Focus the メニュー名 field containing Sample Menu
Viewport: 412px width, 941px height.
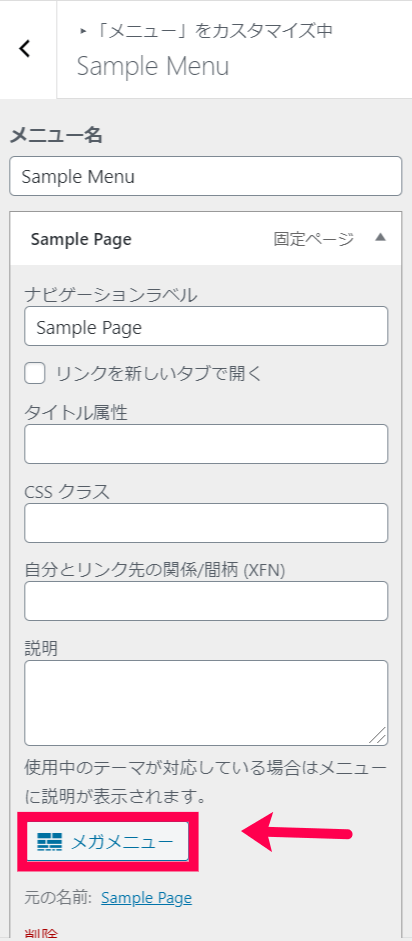click(206, 176)
